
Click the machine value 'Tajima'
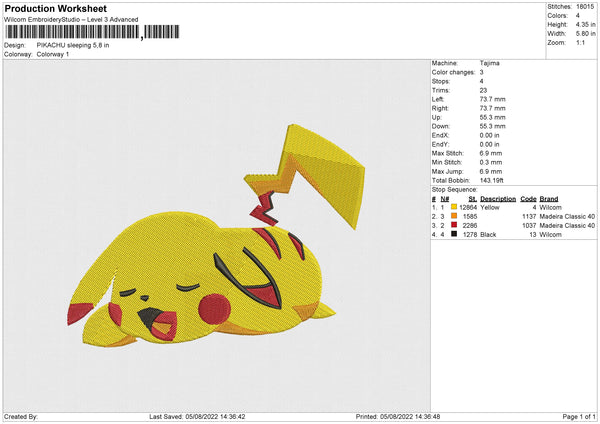click(489, 63)
